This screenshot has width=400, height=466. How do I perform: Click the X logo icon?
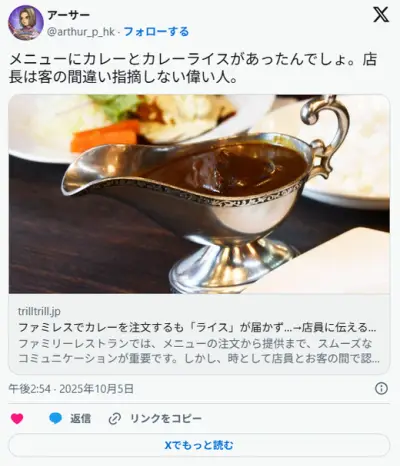tap(381, 15)
